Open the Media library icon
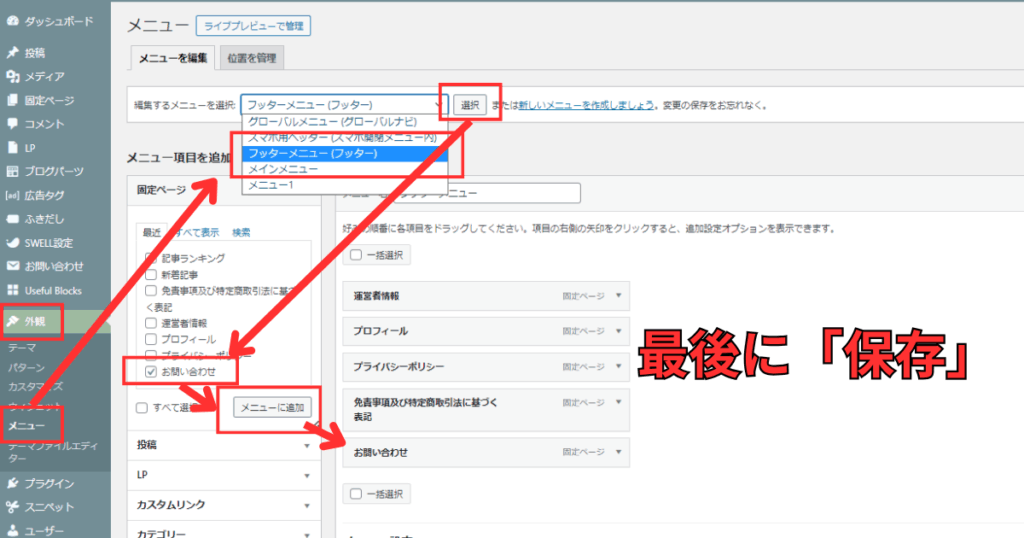The width and height of the screenshot is (1024, 538). coord(12,76)
